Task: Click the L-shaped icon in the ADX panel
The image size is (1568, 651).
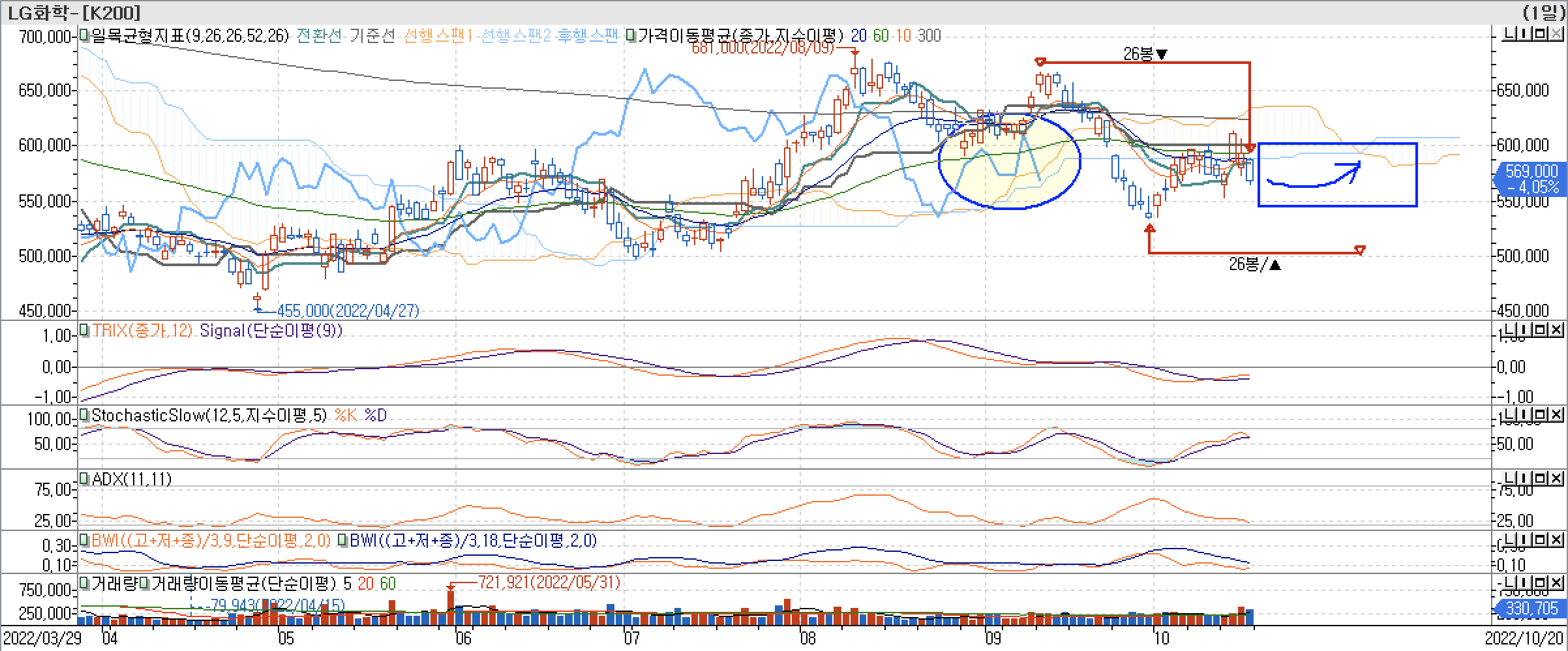Action: (1510, 479)
